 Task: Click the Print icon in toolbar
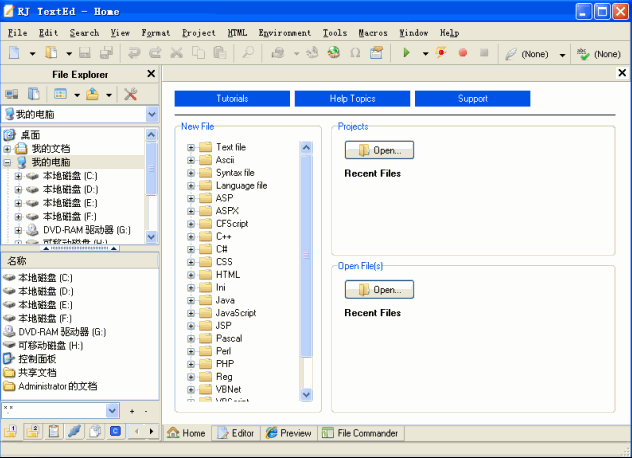tap(277, 53)
